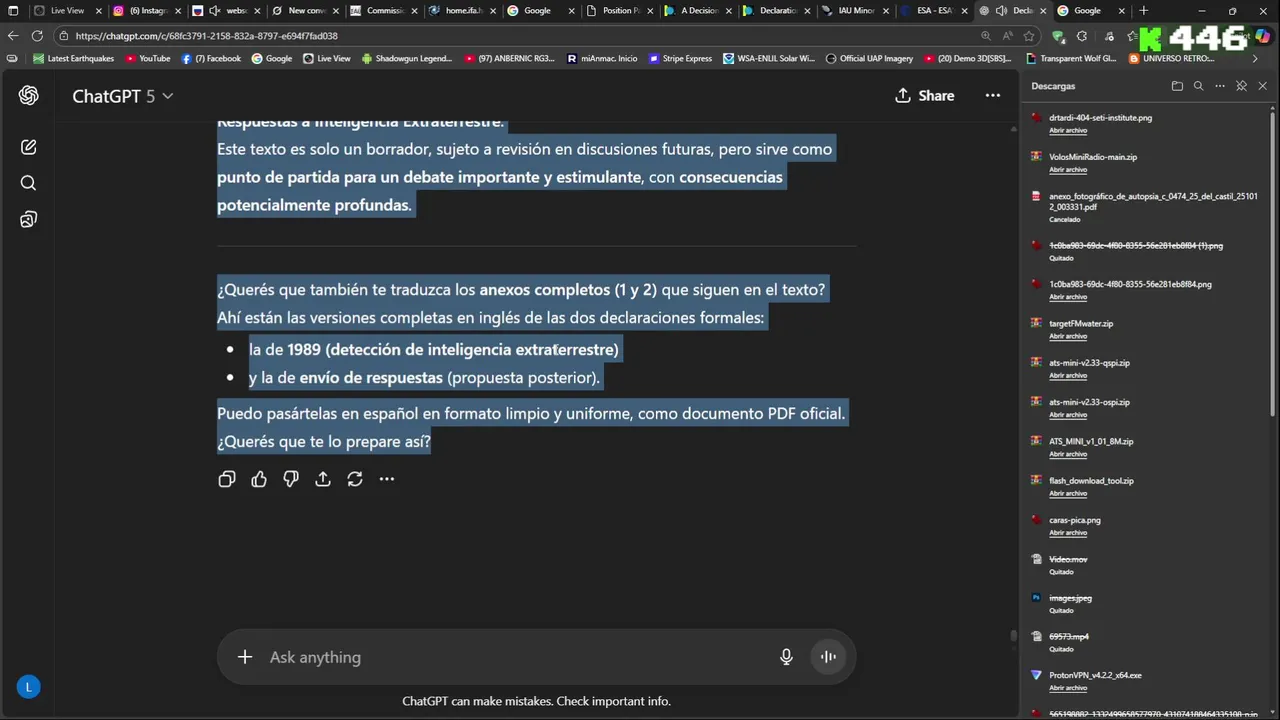Open a new browser tab

pyautogui.click(x=1143, y=11)
